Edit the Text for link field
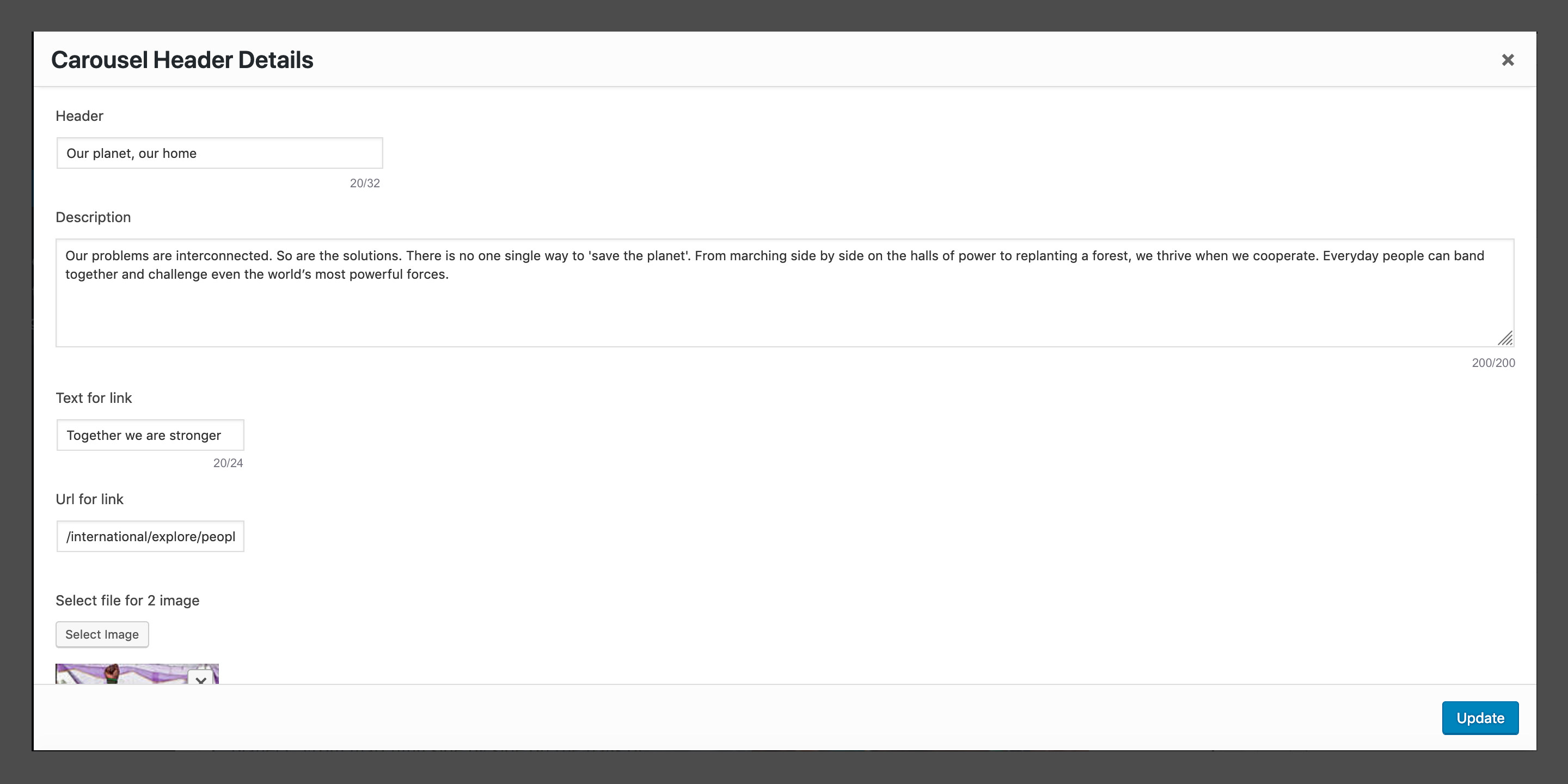This screenshot has height=784, width=1568. click(x=150, y=435)
